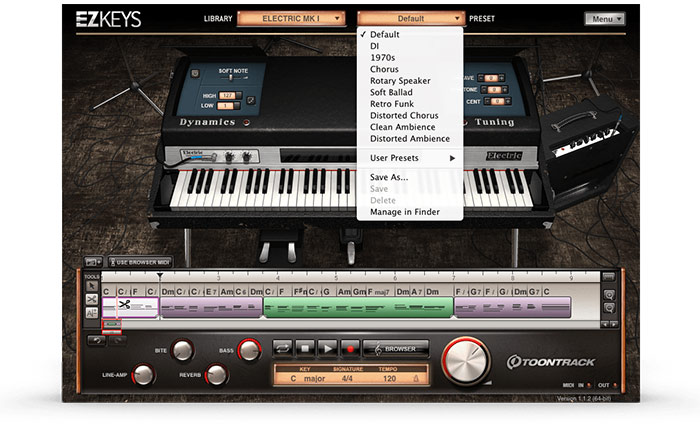700x430 pixels.
Task: Click the tempo value 120
Action: [x=389, y=378]
